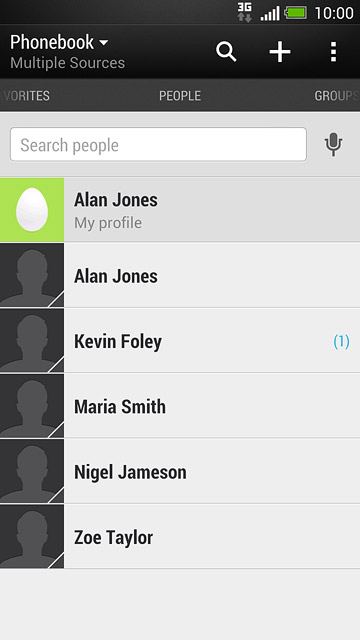This screenshot has width=360, height=640.
Task: Tap the voice search microphone
Action: pyautogui.click(x=333, y=144)
